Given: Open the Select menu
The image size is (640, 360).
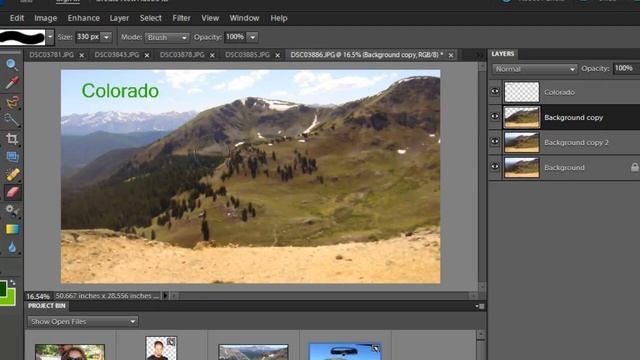Looking at the screenshot, I should pyautogui.click(x=150, y=18).
